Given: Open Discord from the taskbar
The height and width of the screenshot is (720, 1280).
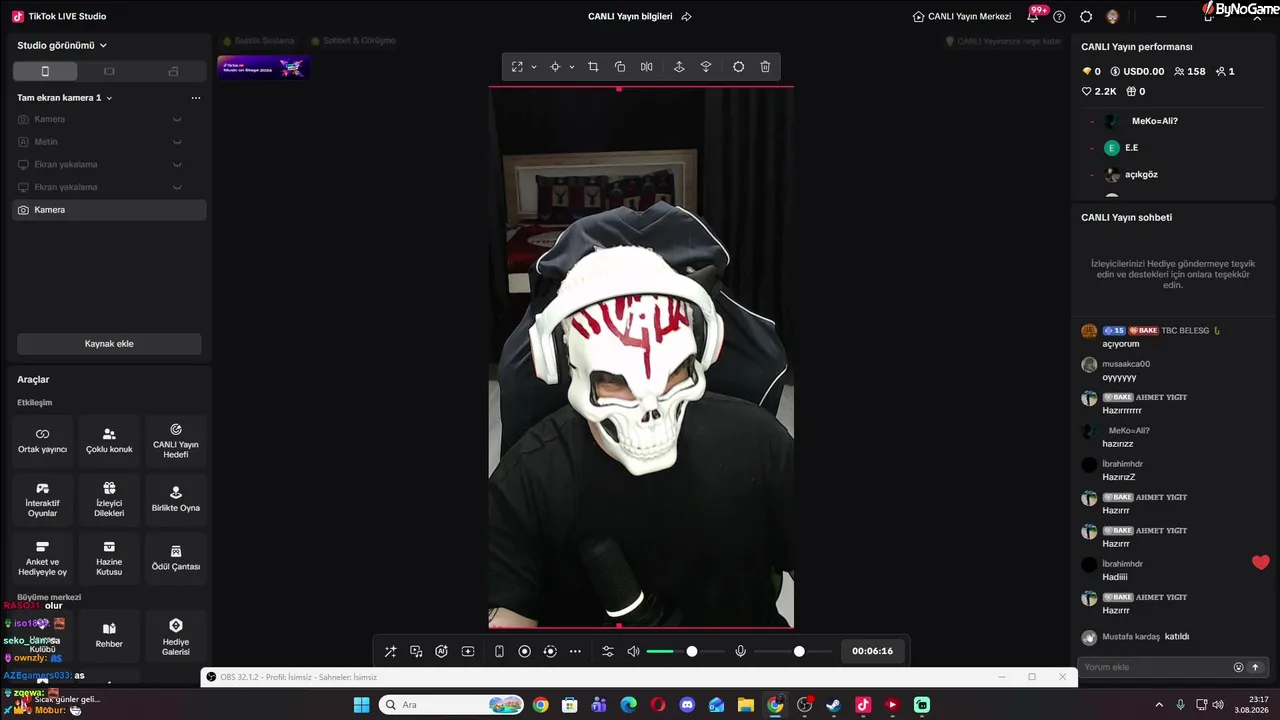Looking at the screenshot, I should (x=687, y=705).
